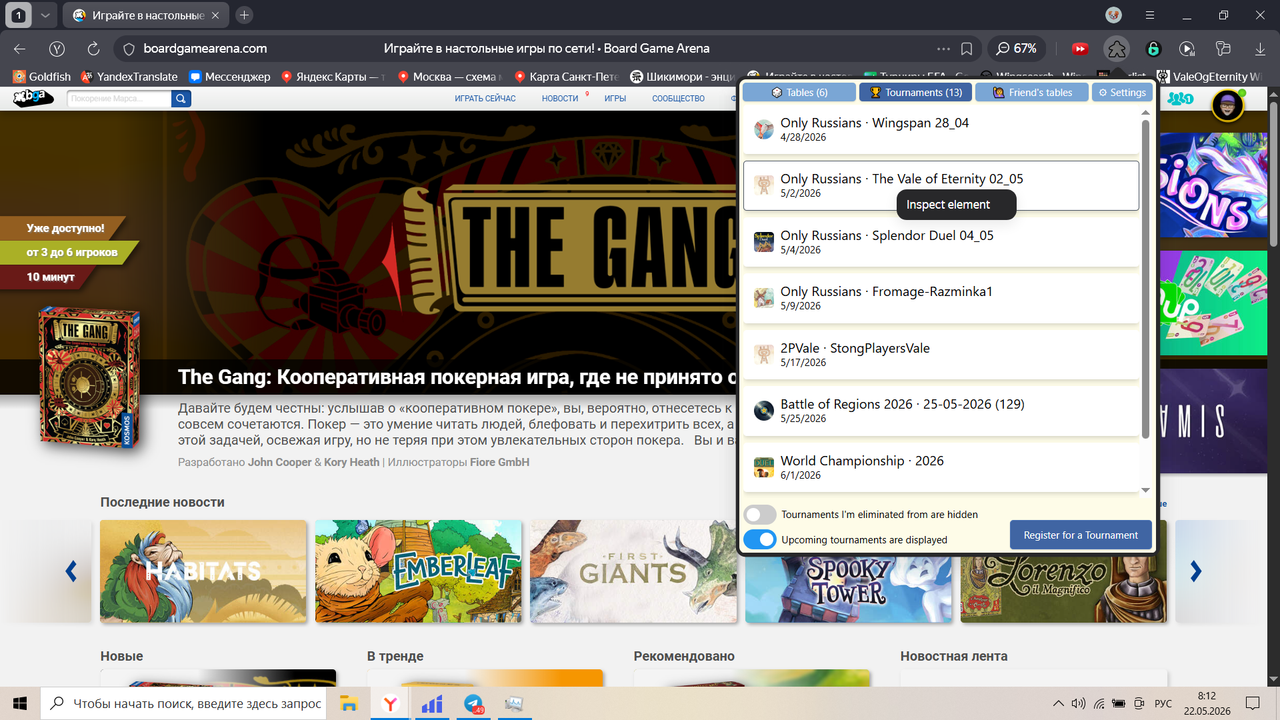Click the Splendor Duel game icon

click(x=764, y=242)
